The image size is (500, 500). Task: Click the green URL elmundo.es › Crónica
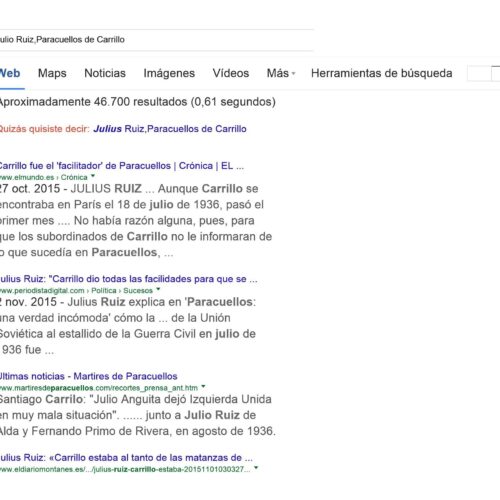(x=44, y=177)
